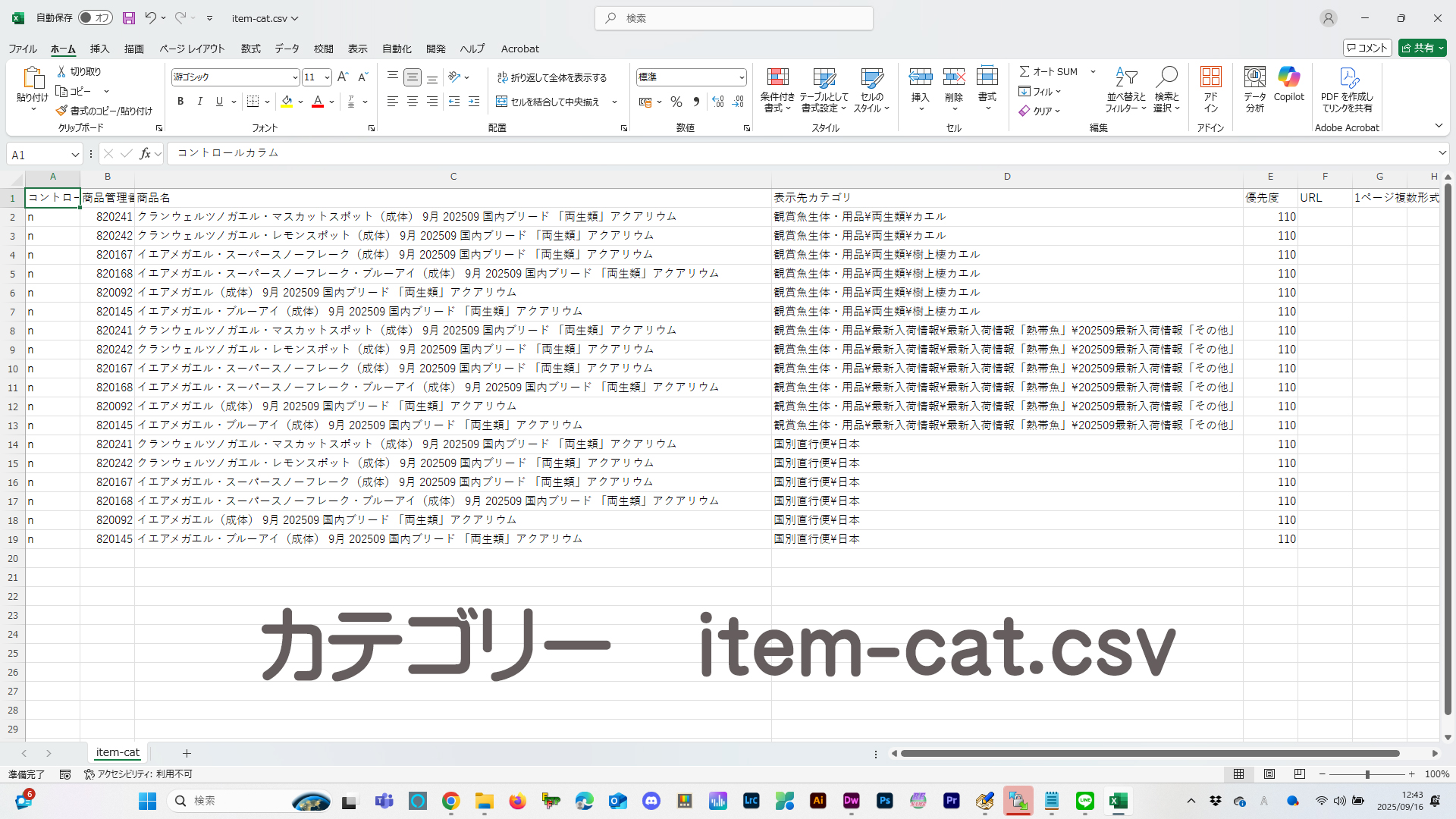Open the Copilot icon in ribbon
Image resolution: width=1456 pixels, height=819 pixels.
[1288, 77]
